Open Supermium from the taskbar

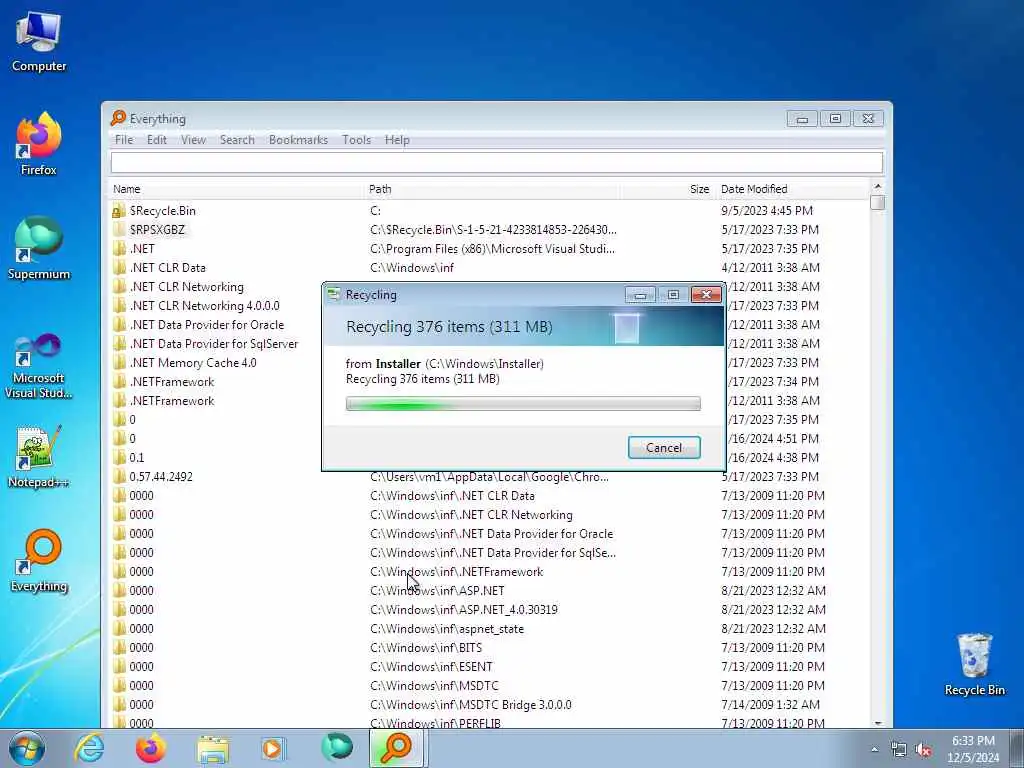click(x=336, y=748)
